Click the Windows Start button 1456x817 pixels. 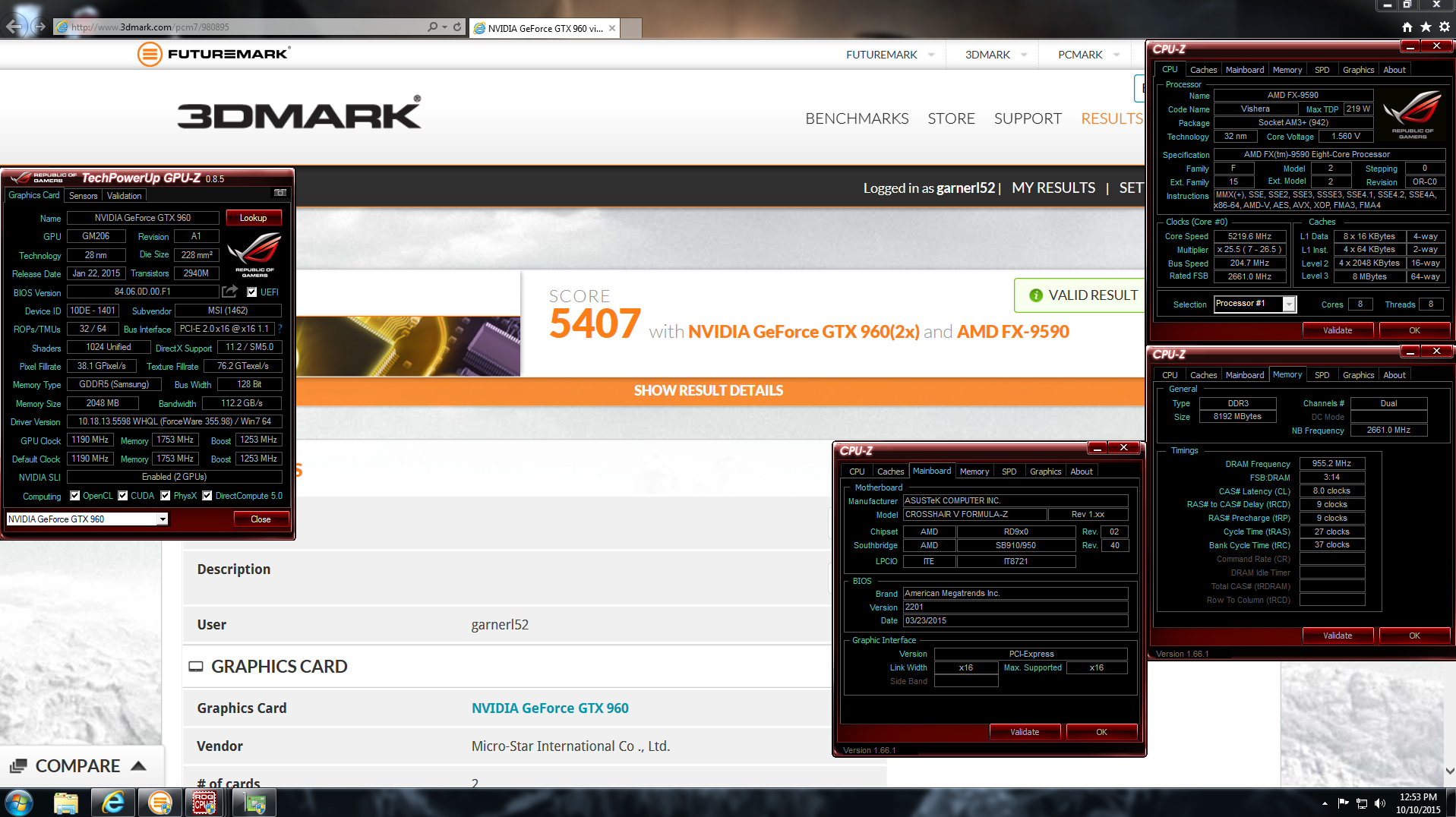click(18, 803)
